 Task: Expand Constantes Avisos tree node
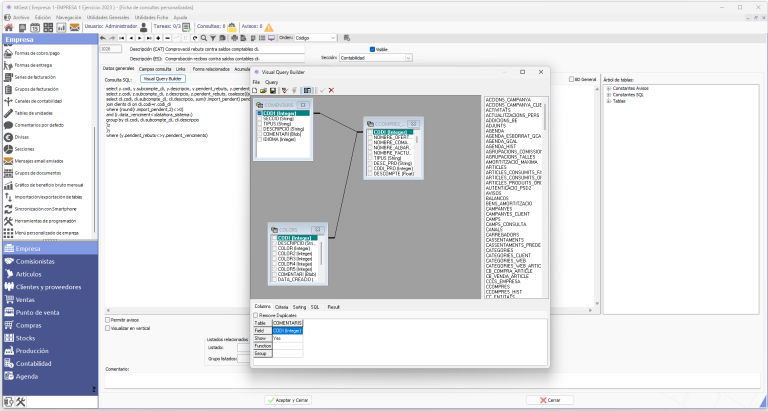click(609, 88)
